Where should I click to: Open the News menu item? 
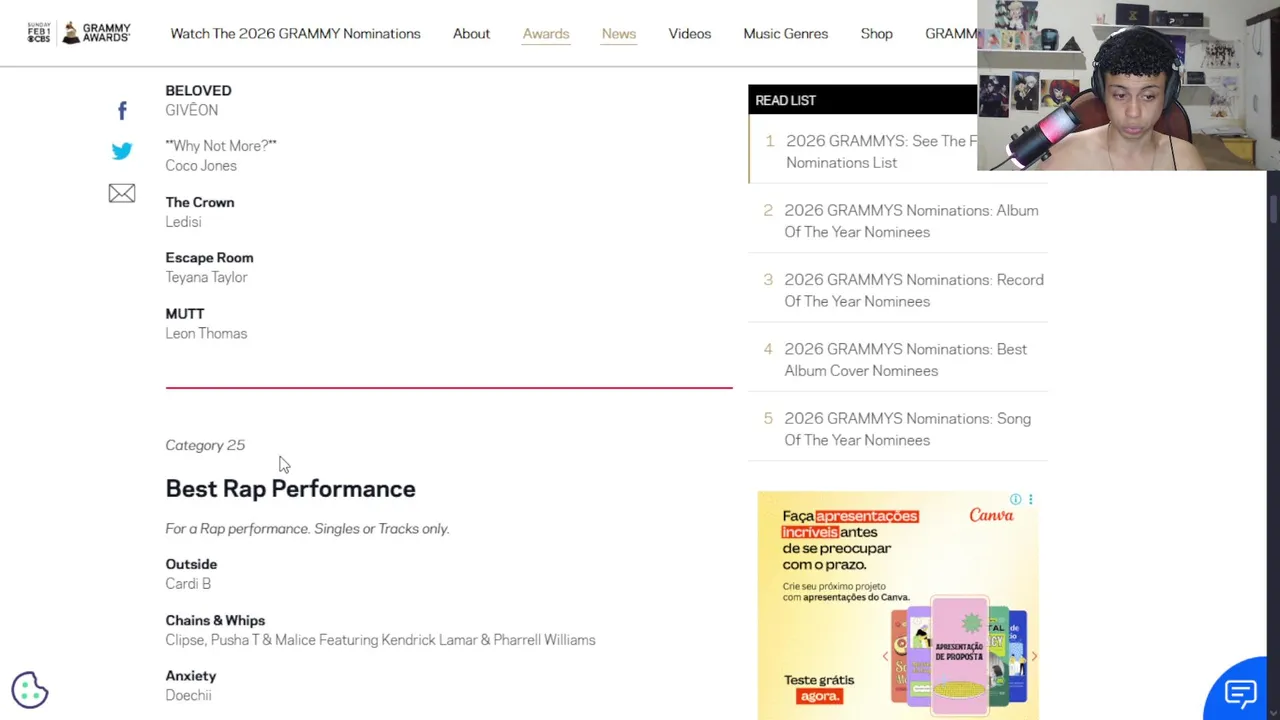[619, 34]
